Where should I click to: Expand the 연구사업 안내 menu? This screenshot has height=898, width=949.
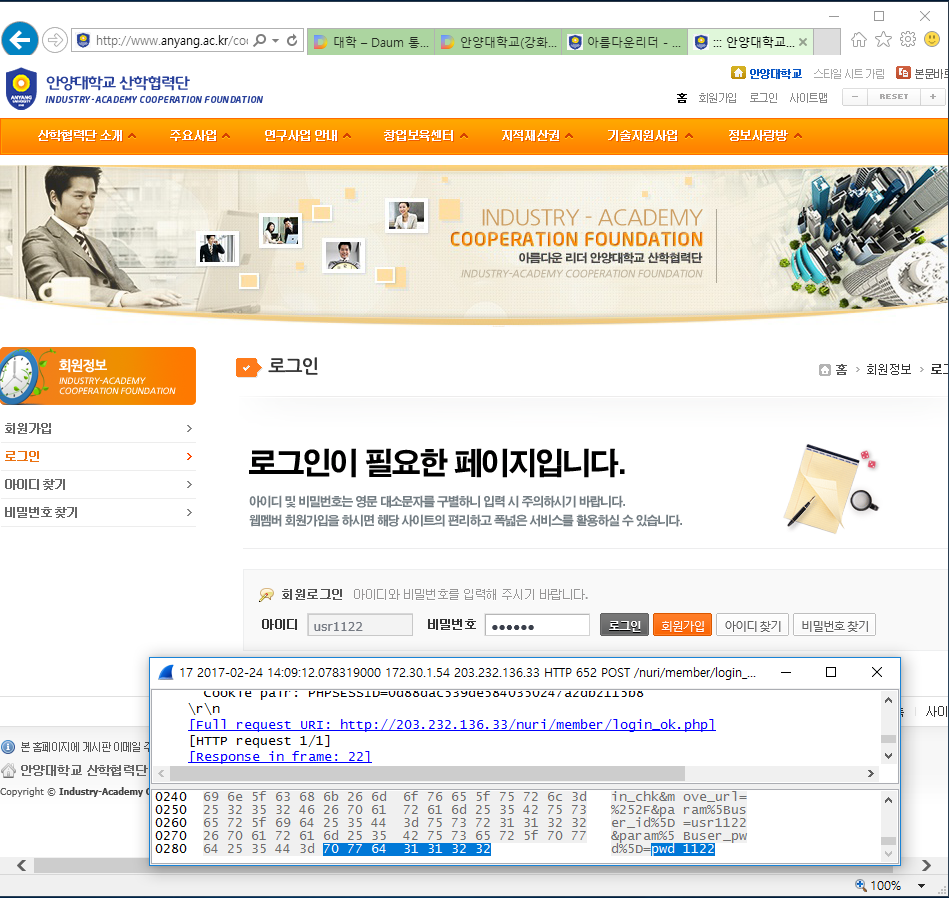(x=307, y=136)
